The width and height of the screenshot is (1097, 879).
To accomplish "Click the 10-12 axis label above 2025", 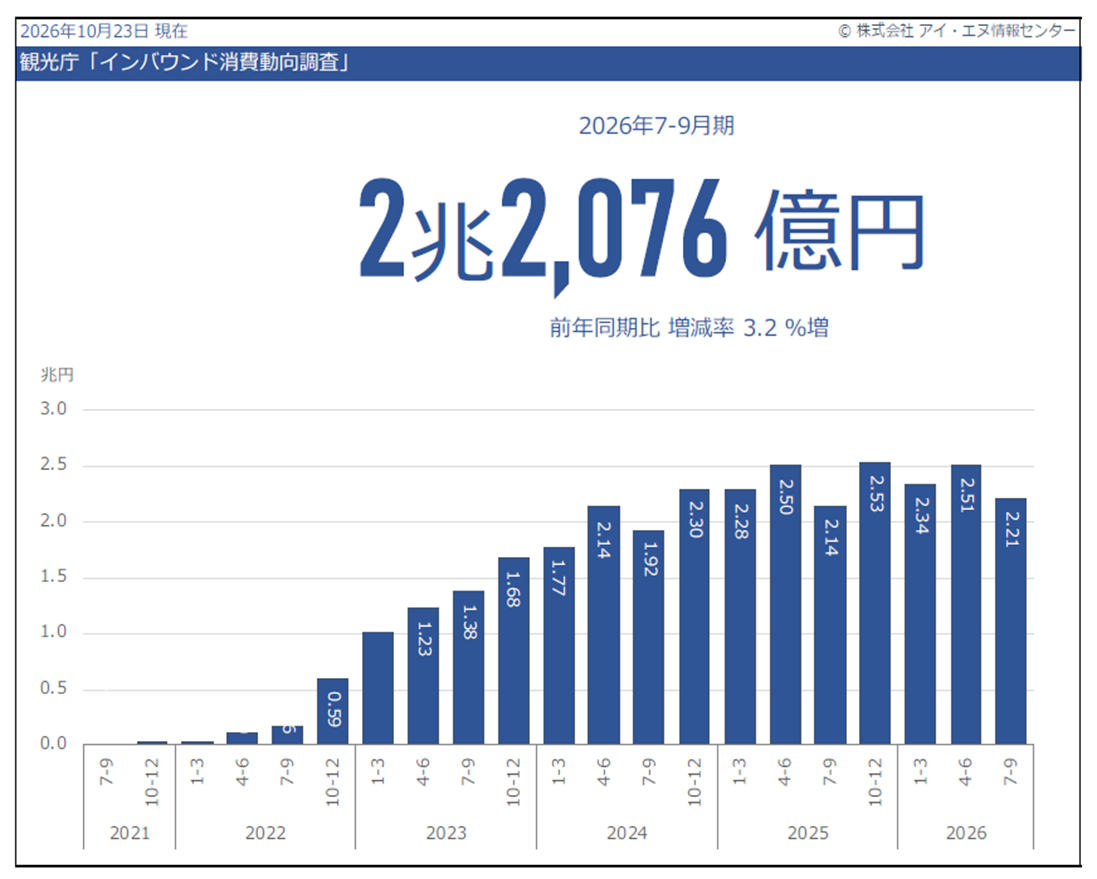I will (x=875, y=781).
